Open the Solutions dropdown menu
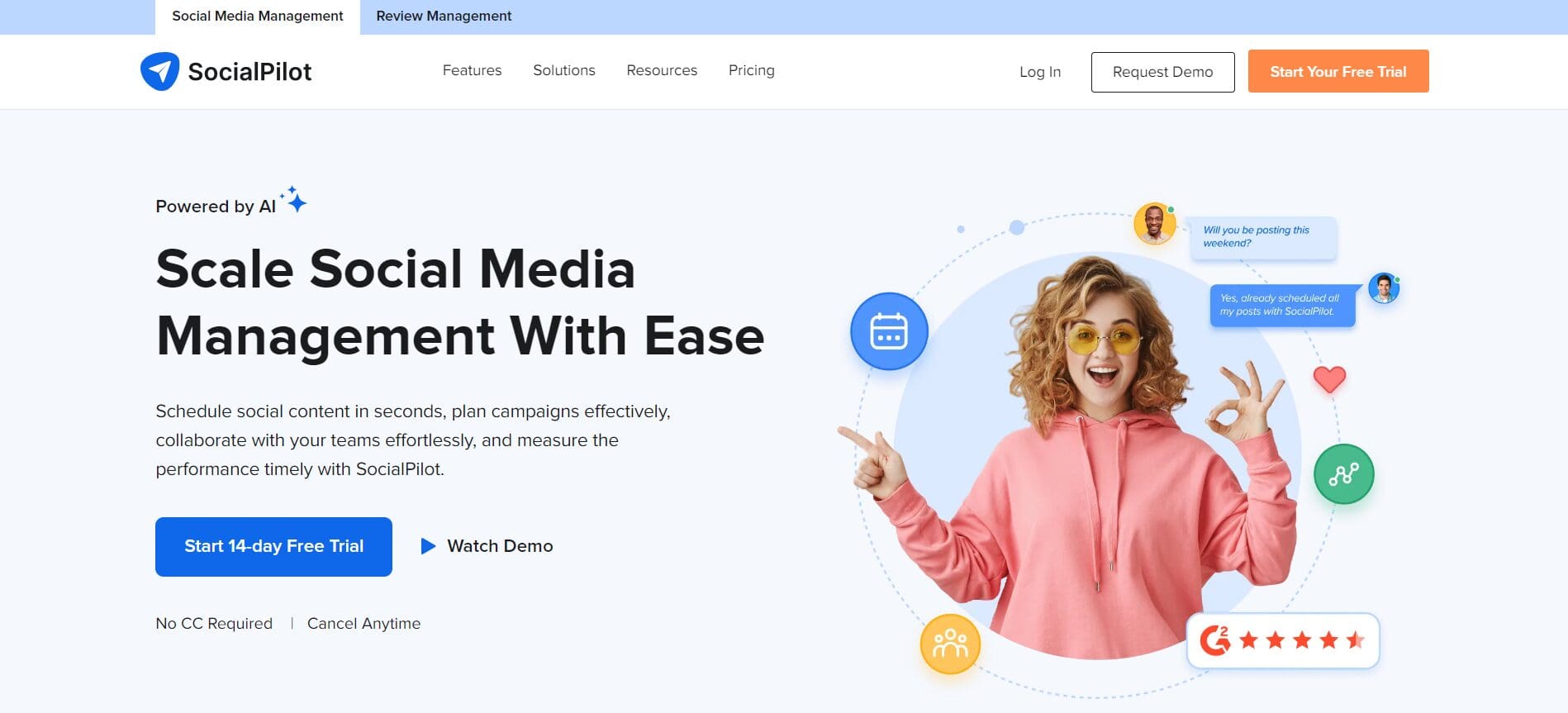1568x713 pixels. coord(563,71)
